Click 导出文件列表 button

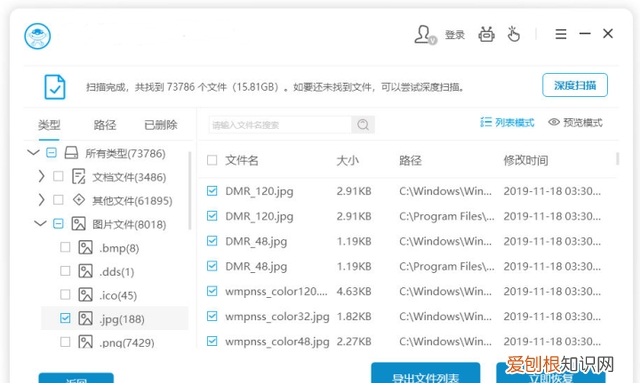425,373
